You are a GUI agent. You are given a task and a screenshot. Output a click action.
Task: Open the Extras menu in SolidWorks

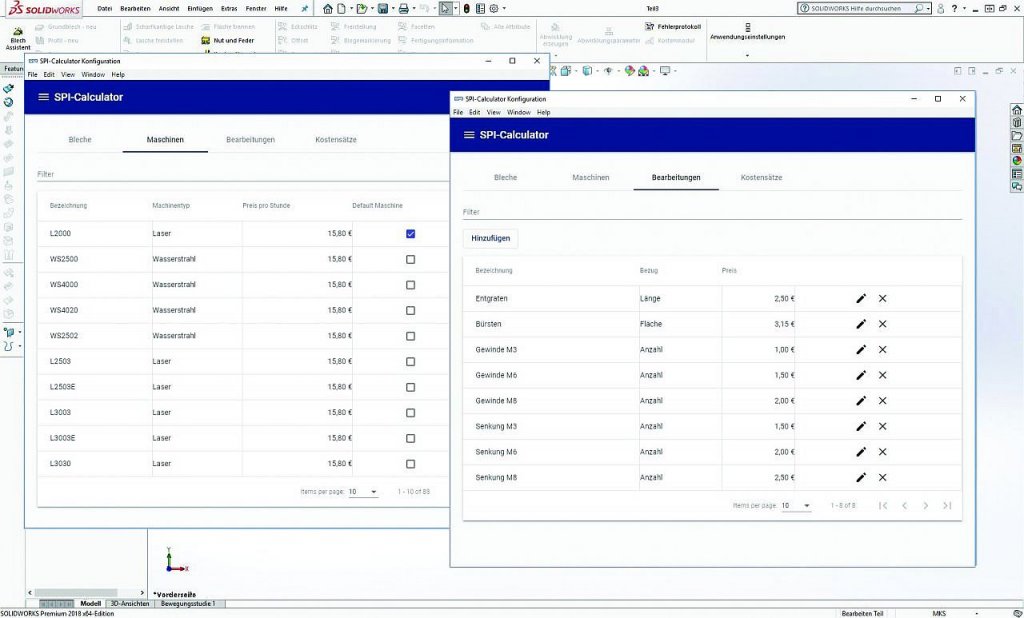coord(229,8)
